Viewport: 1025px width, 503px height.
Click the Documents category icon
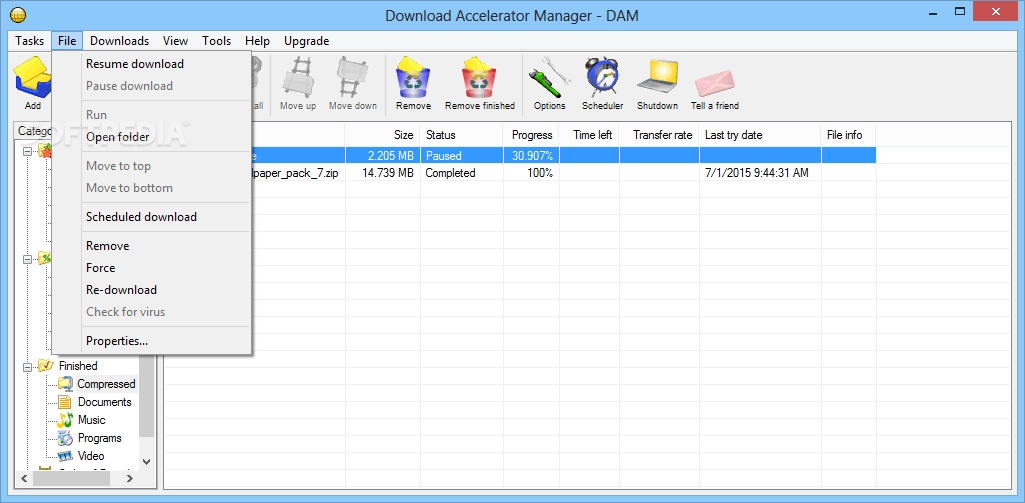pyautogui.click(x=65, y=402)
